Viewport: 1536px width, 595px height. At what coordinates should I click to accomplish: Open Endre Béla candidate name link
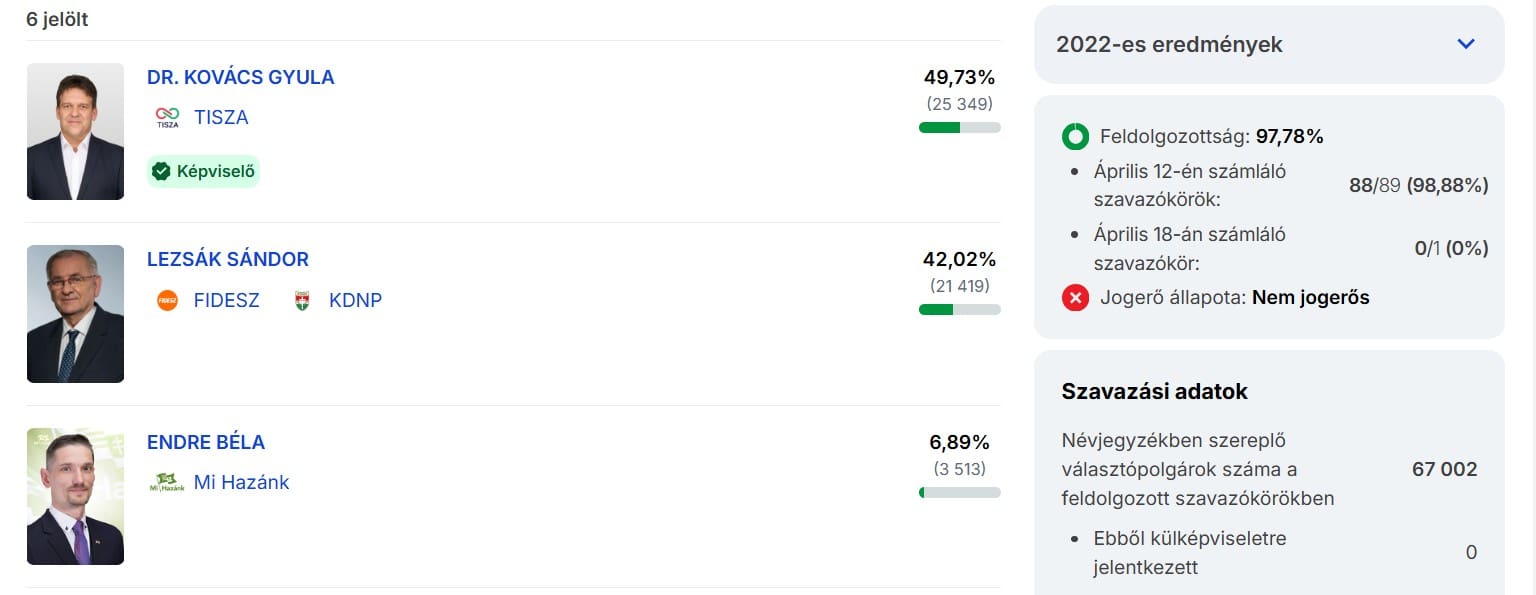click(x=206, y=442)
